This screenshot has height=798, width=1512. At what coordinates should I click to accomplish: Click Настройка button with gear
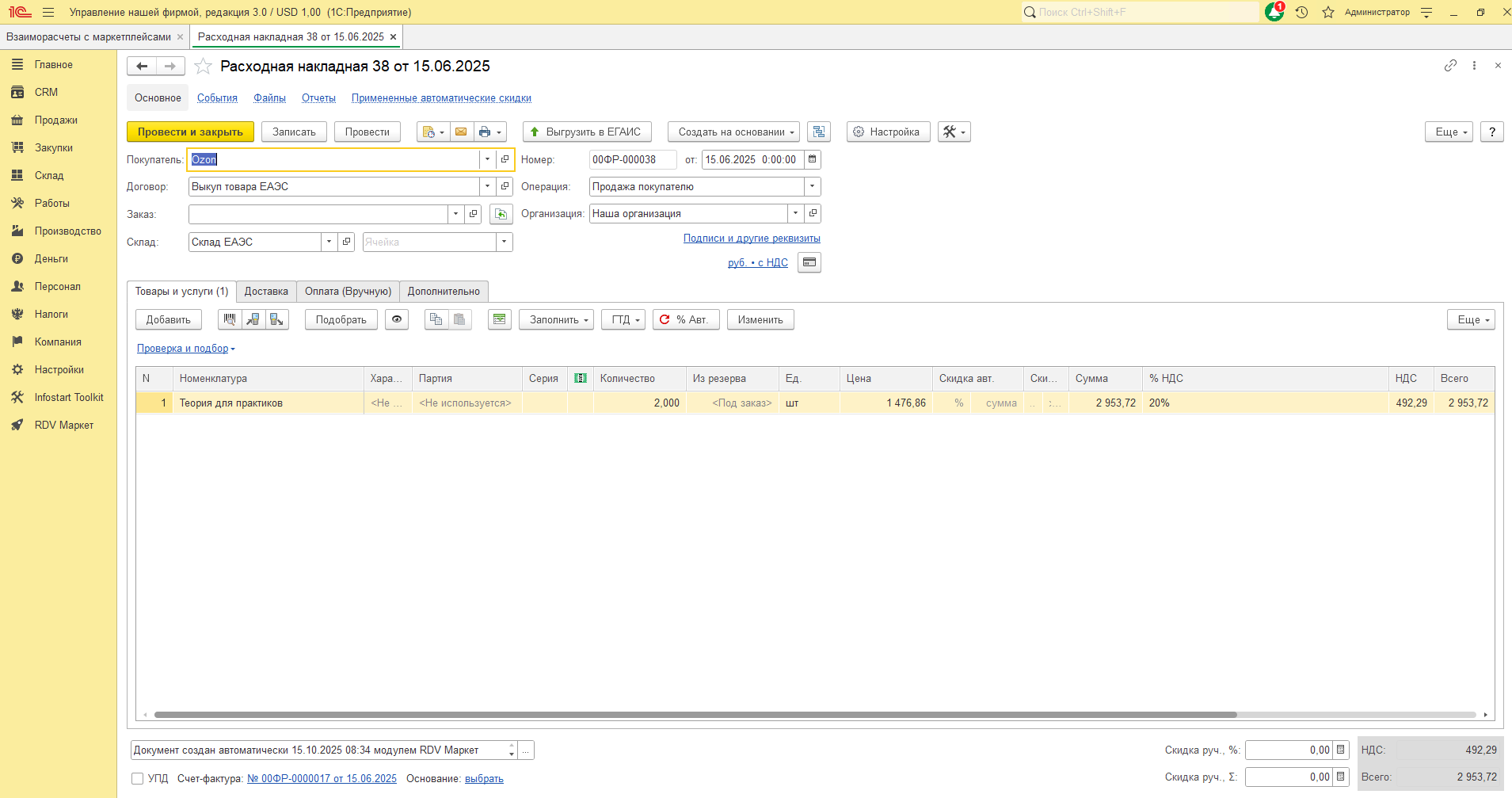[888, 132]
